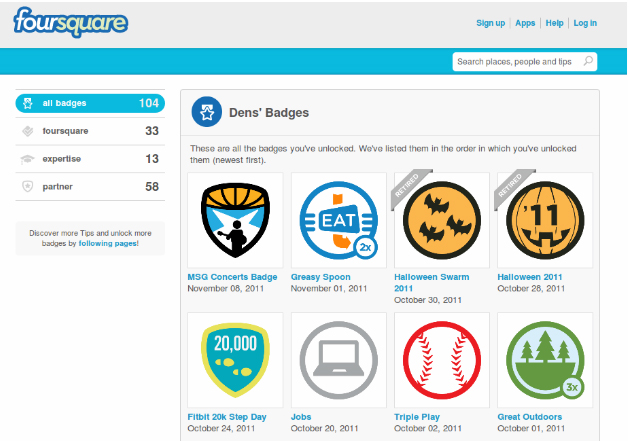Image resolution: width=629 pixels, height=441 pixels.
Task: Open the Great Outdoors title link
Action: tap(530, 417)
